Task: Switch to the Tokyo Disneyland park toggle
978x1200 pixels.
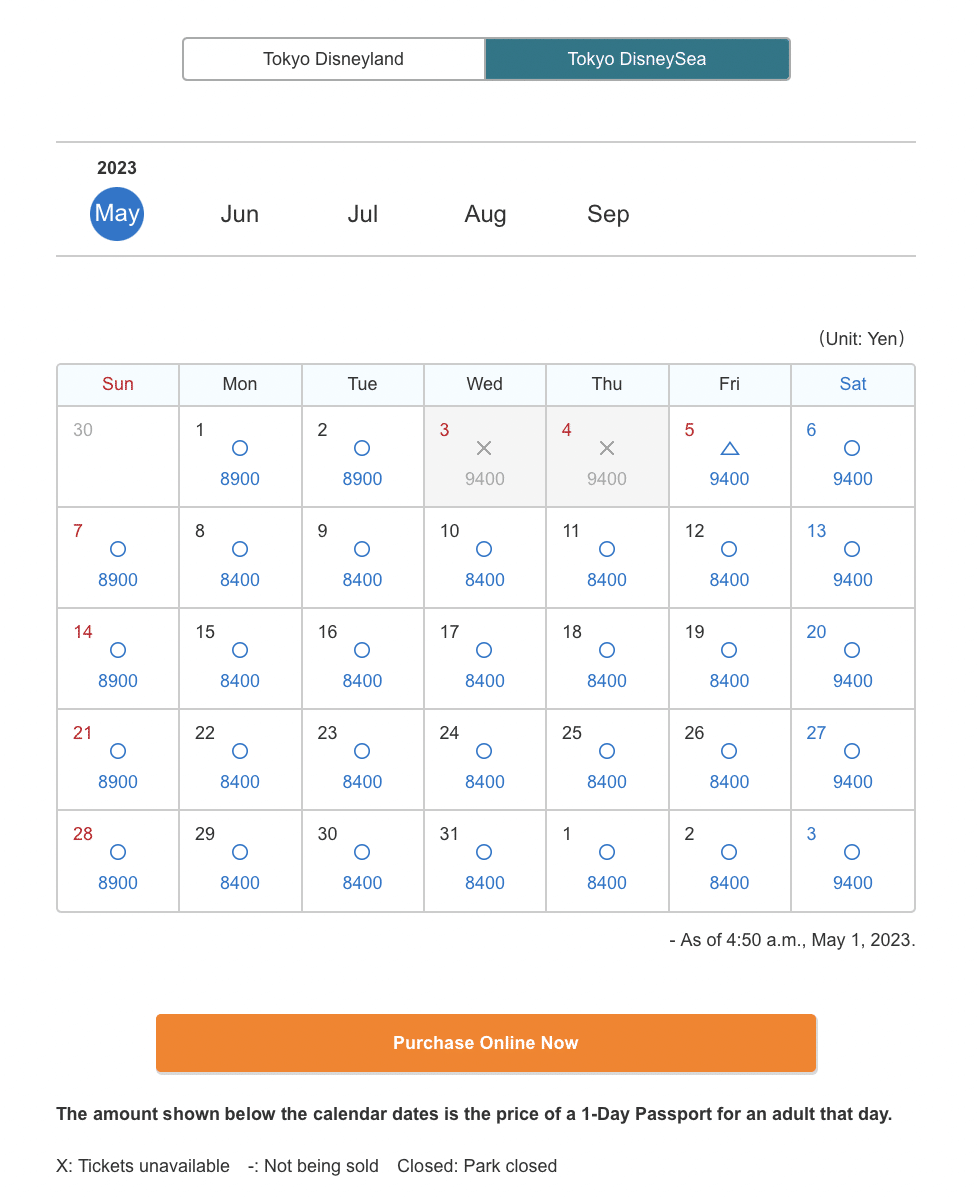Action: (334, 59)
